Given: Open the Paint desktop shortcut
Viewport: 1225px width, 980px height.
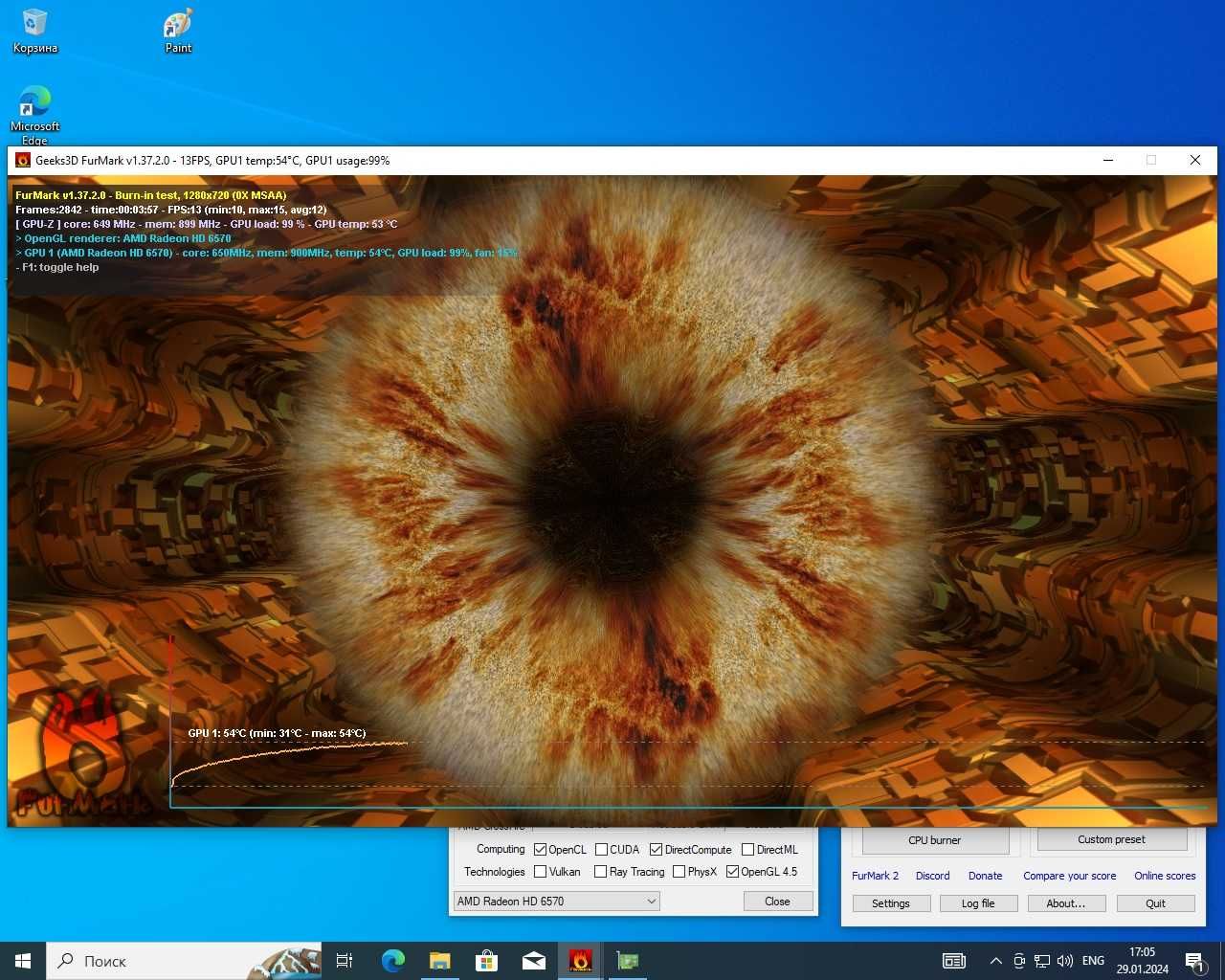Looking at the screenshot, I should click(178, 32).
